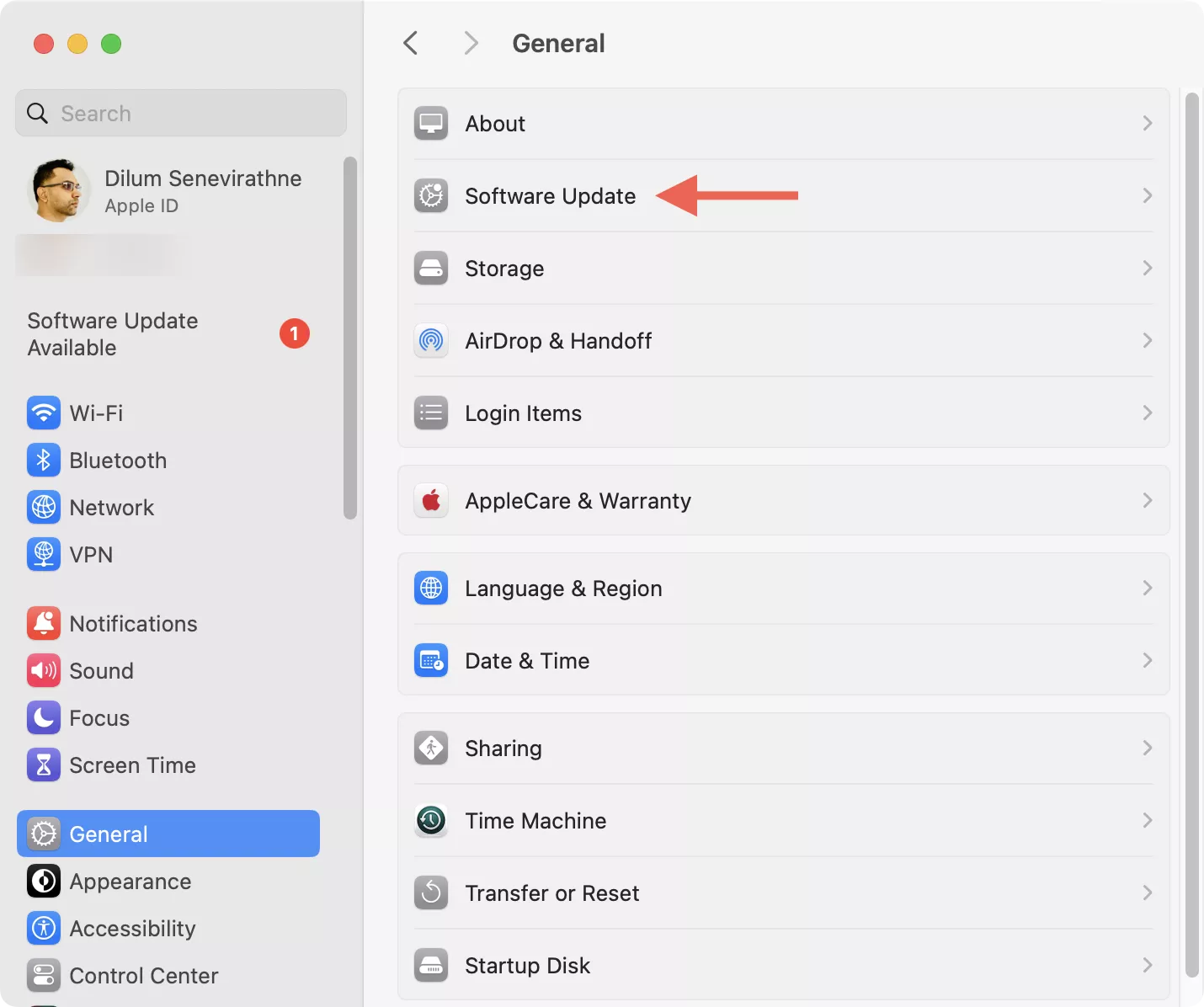Click the Software Update gear icon
Image resolution: width=1204 pixels, height=1007 pixels.
pyautogui.click(x=431, y=196)
